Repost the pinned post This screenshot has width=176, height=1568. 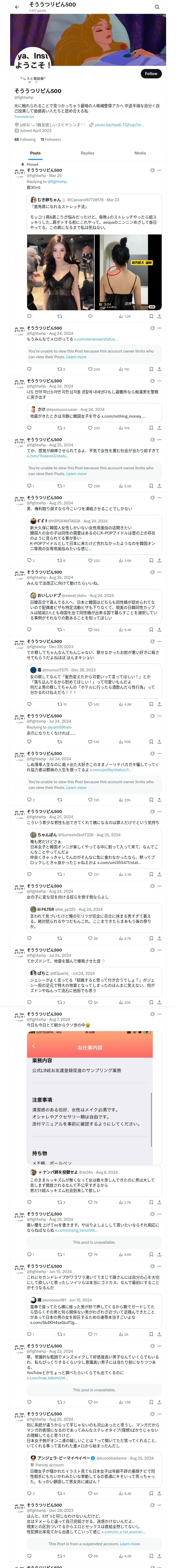pos(59,316)
